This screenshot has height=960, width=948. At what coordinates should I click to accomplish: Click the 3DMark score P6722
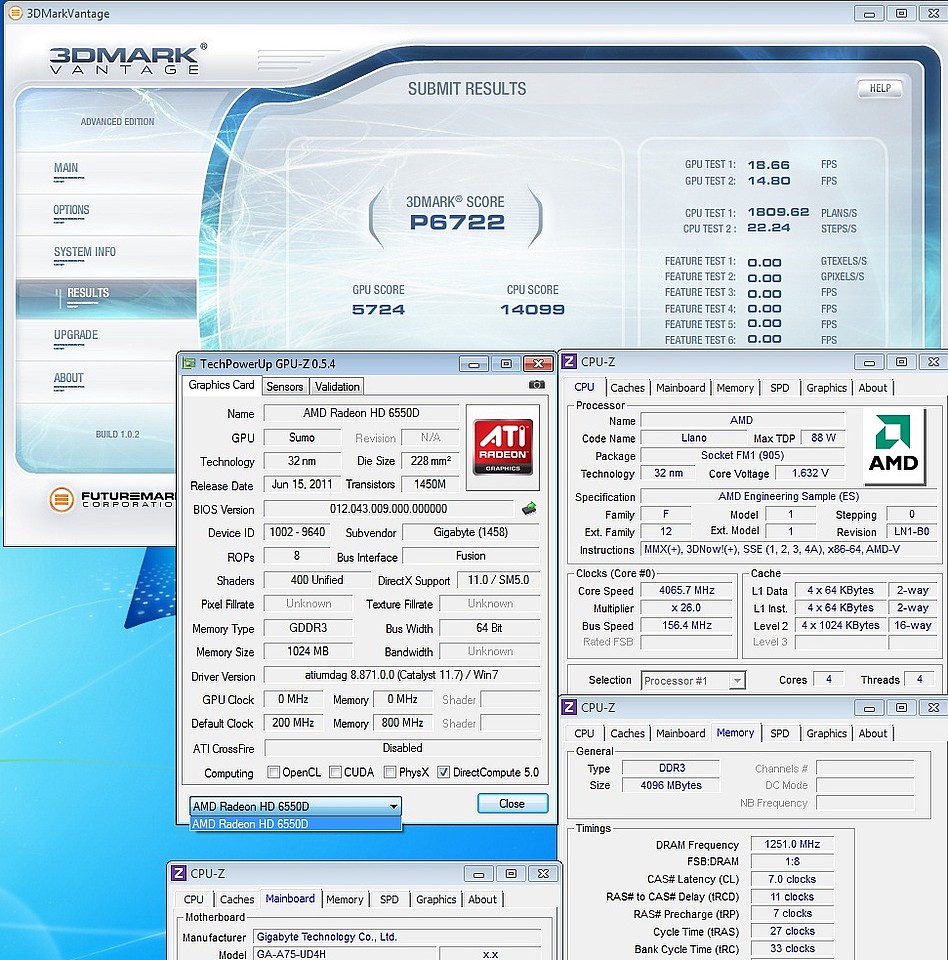[457, 222]
